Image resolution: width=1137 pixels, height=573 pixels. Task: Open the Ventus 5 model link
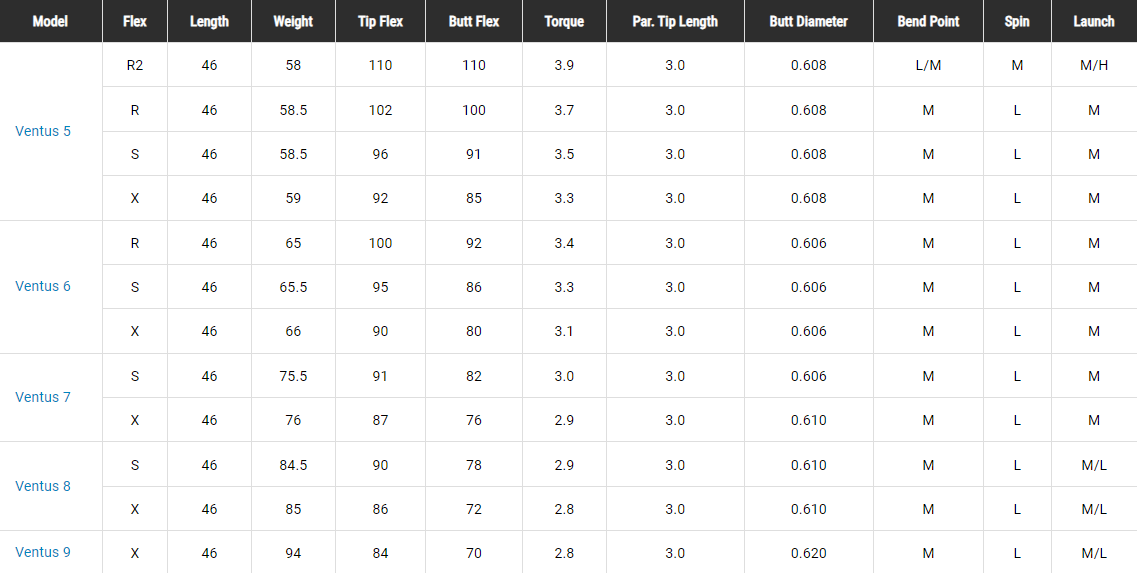pyautogui.click(x=43, y=131)
